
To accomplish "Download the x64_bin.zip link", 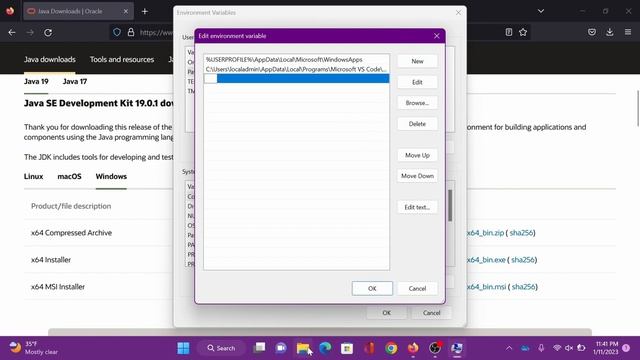I will [485, 233].
